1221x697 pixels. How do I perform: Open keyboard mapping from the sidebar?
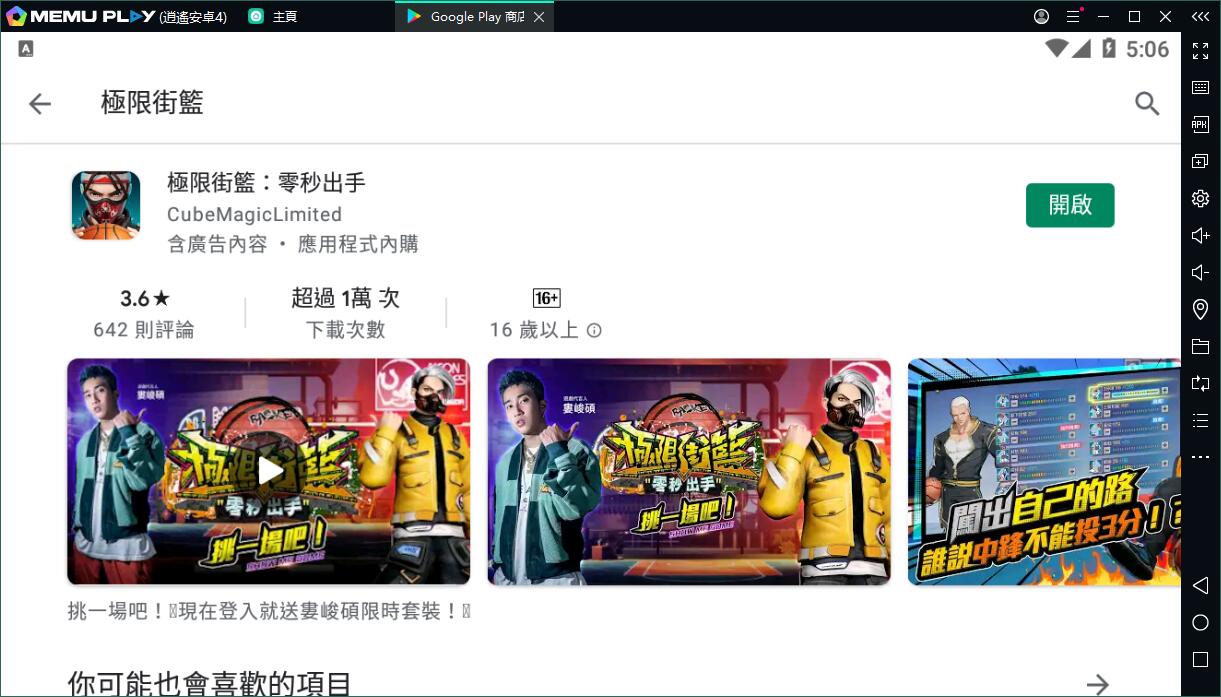point(1200,88)
